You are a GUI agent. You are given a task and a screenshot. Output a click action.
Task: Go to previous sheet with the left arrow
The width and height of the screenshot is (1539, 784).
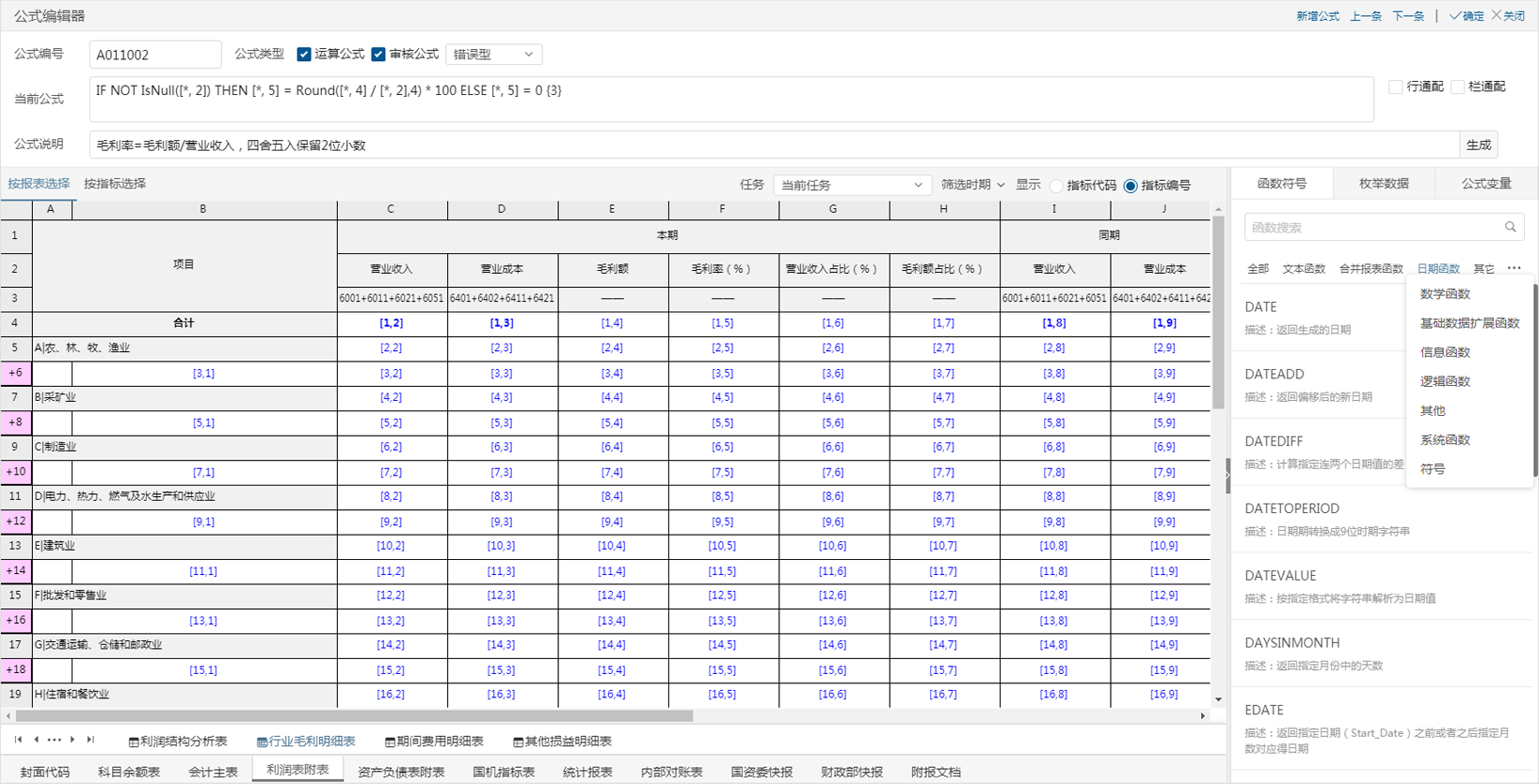[x=36, y=740]
